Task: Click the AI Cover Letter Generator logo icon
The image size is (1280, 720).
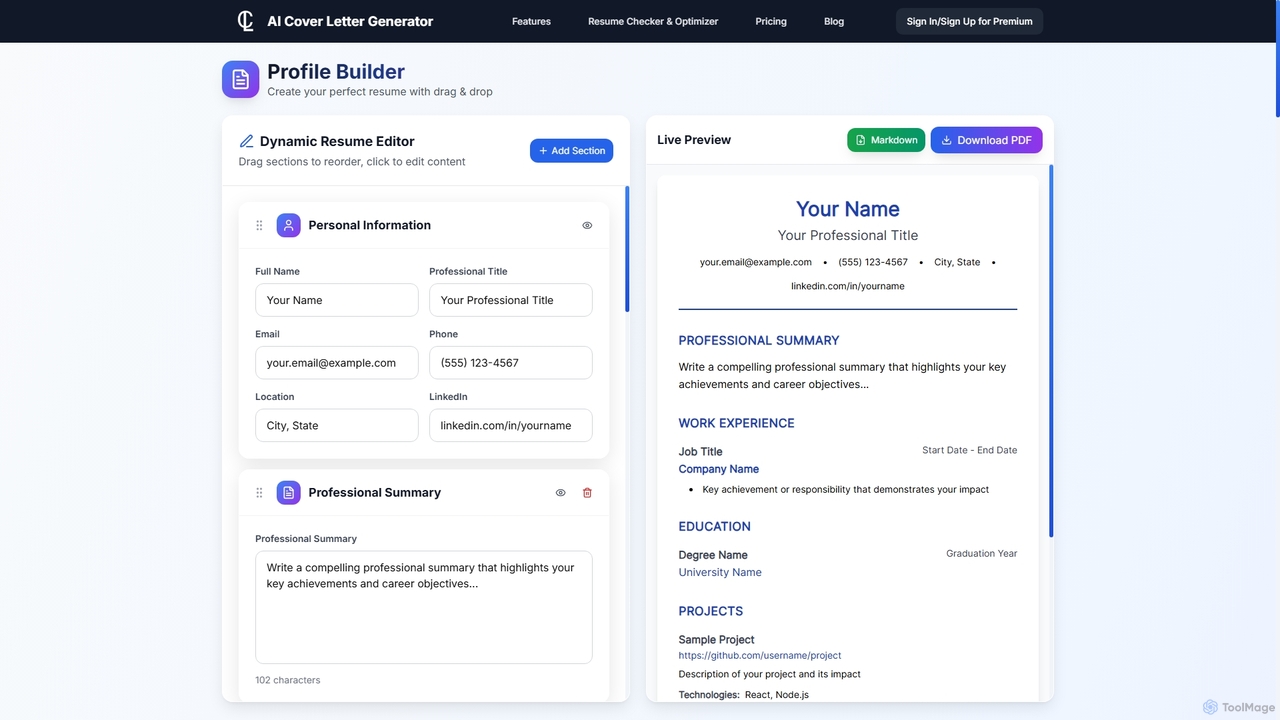Action: [x=245, y=21]
